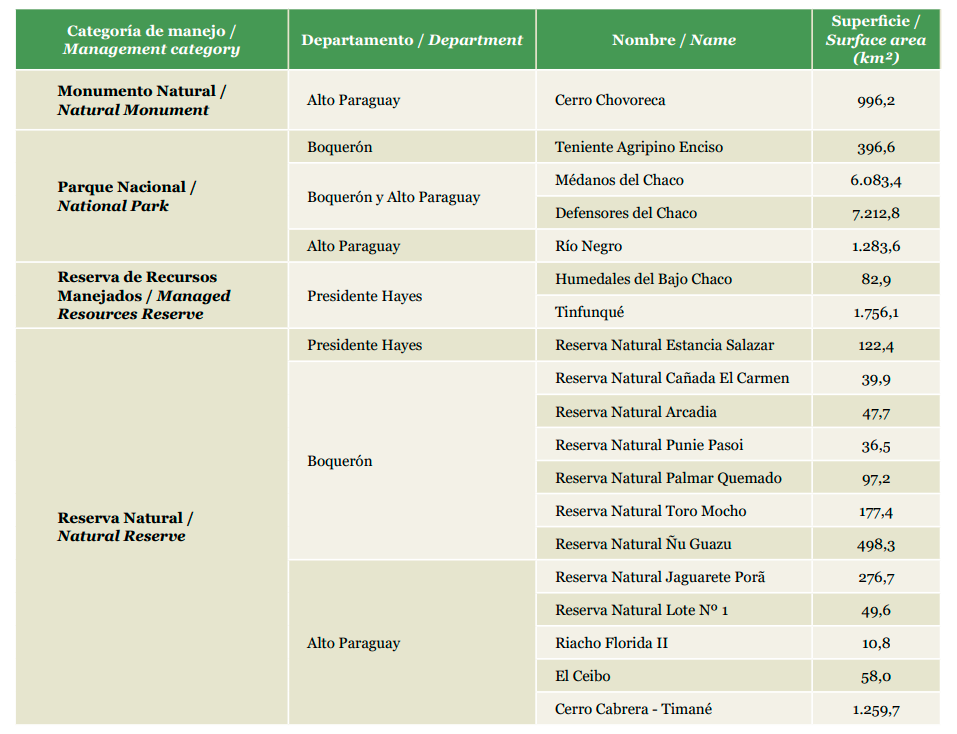Select the Riacho Florida II name cell
The width and height of the screenshot is (957, 734).
[611, 643]
